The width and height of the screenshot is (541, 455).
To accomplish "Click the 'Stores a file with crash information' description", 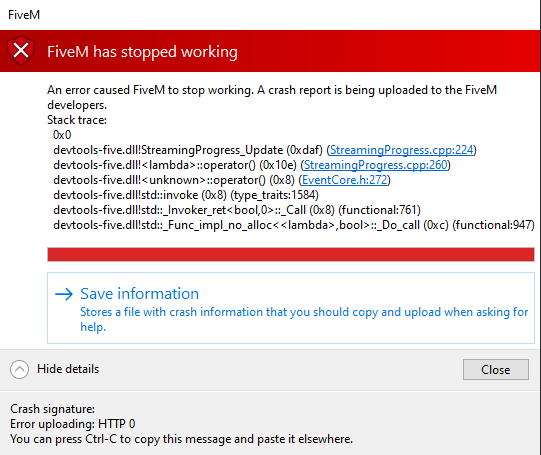I will tap(304, 319).
